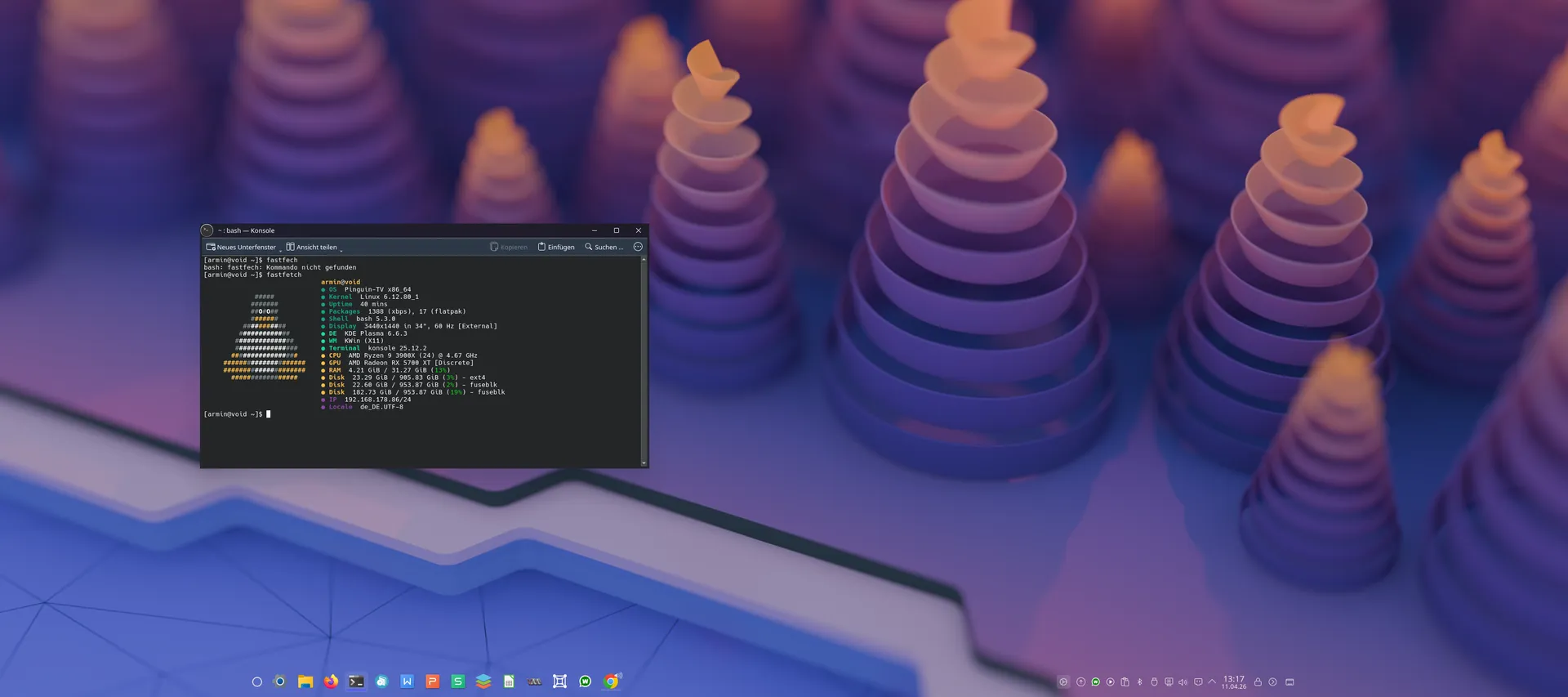
Task: Click the media player play tray icon
Action: click(1111, 681)
